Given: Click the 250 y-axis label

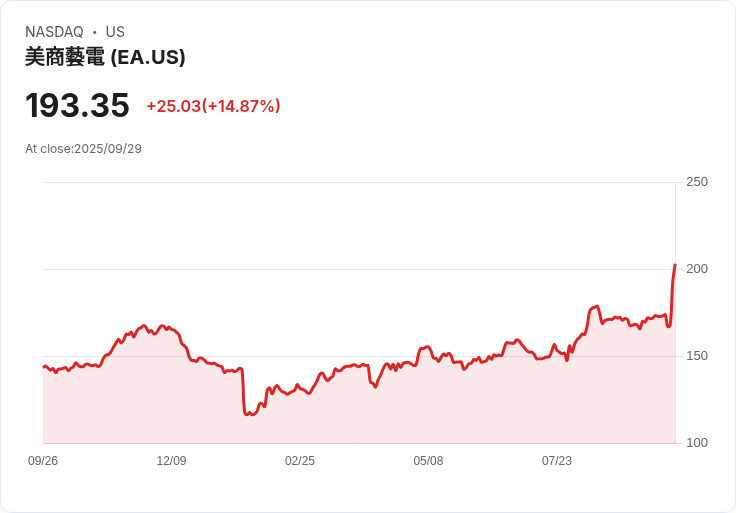Looking at the screenshot, I should (697, 182).
